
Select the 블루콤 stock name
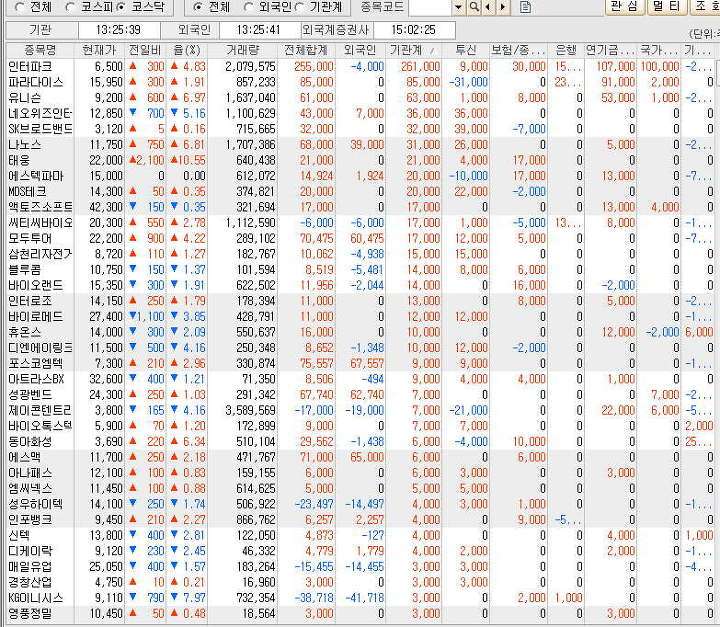pos(25,270)
